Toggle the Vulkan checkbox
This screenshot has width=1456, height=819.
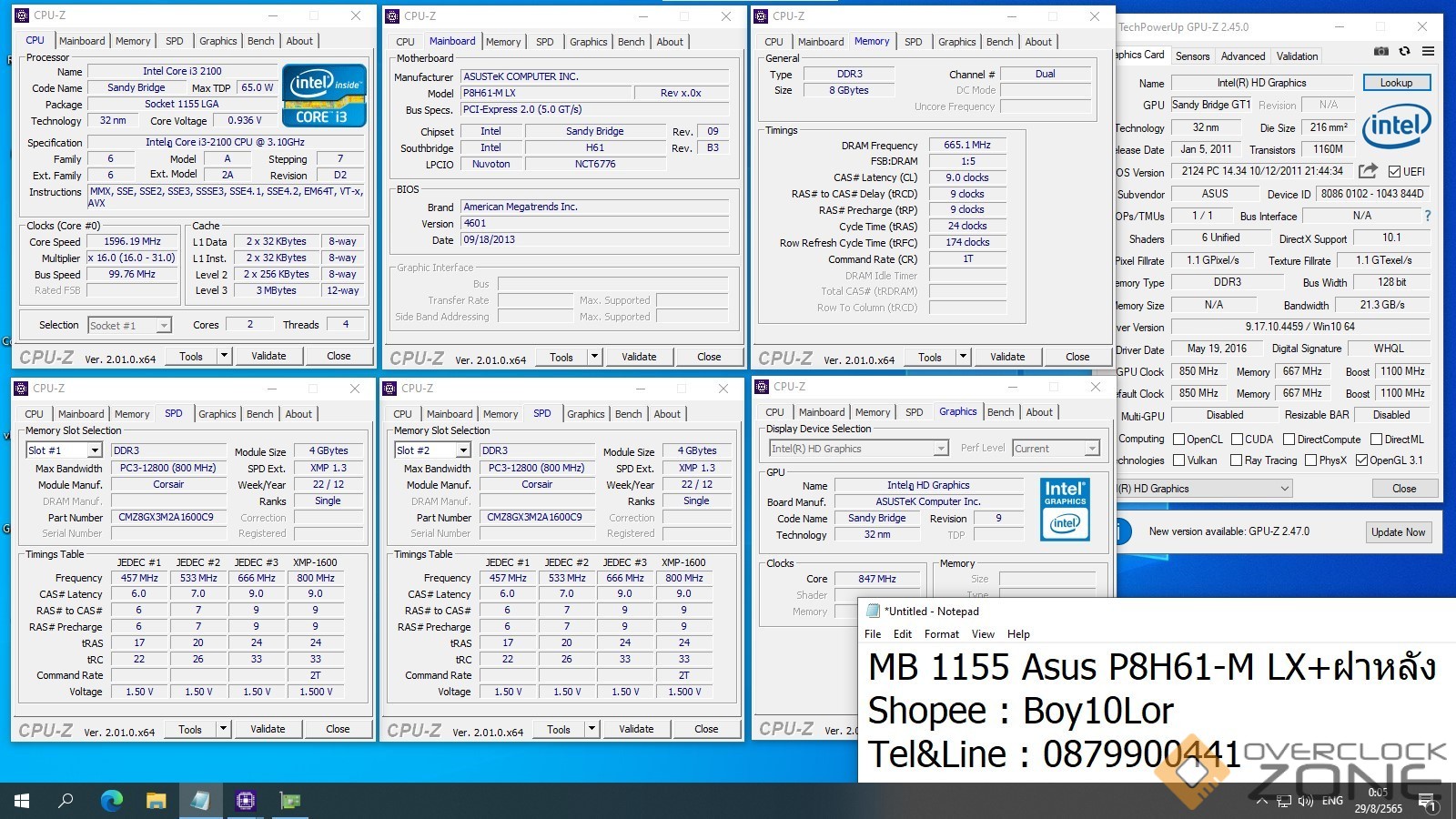click(1178, 460)
